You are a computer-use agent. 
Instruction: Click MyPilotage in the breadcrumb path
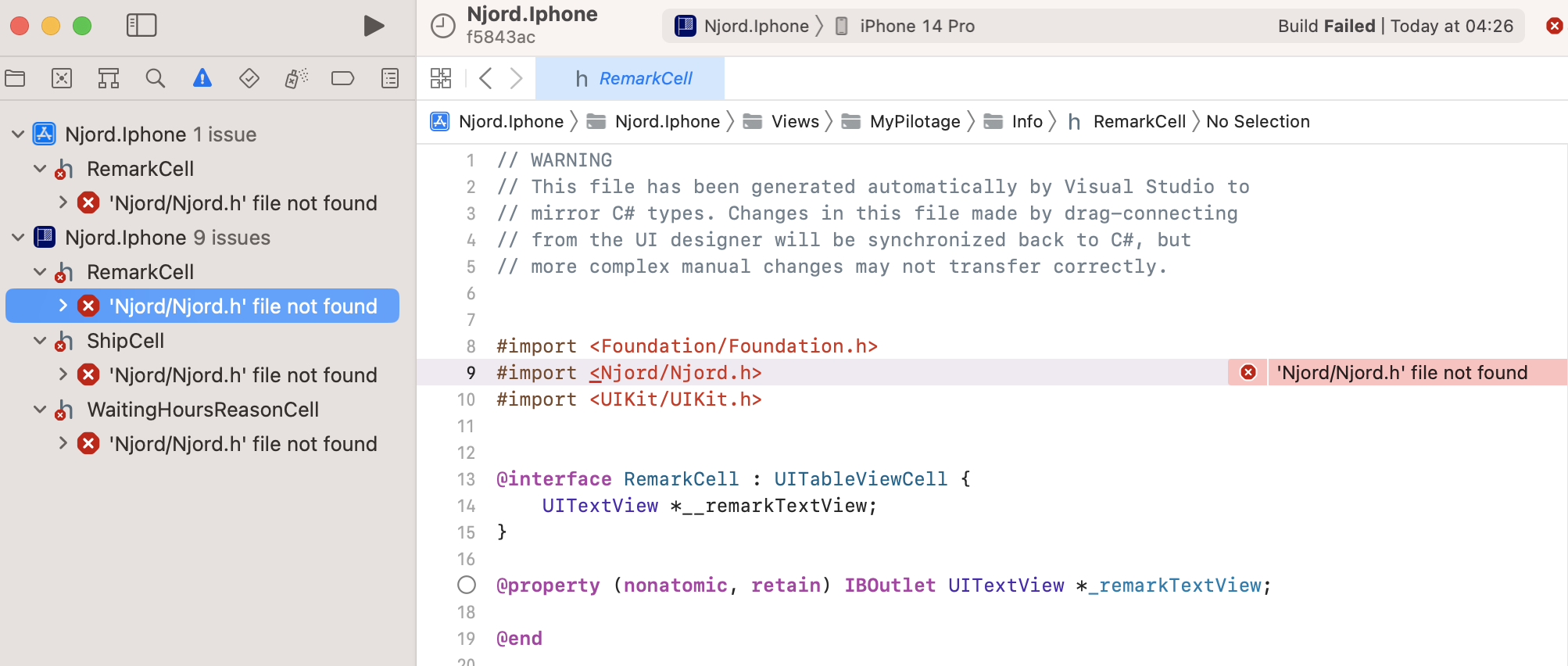(915, 122)
